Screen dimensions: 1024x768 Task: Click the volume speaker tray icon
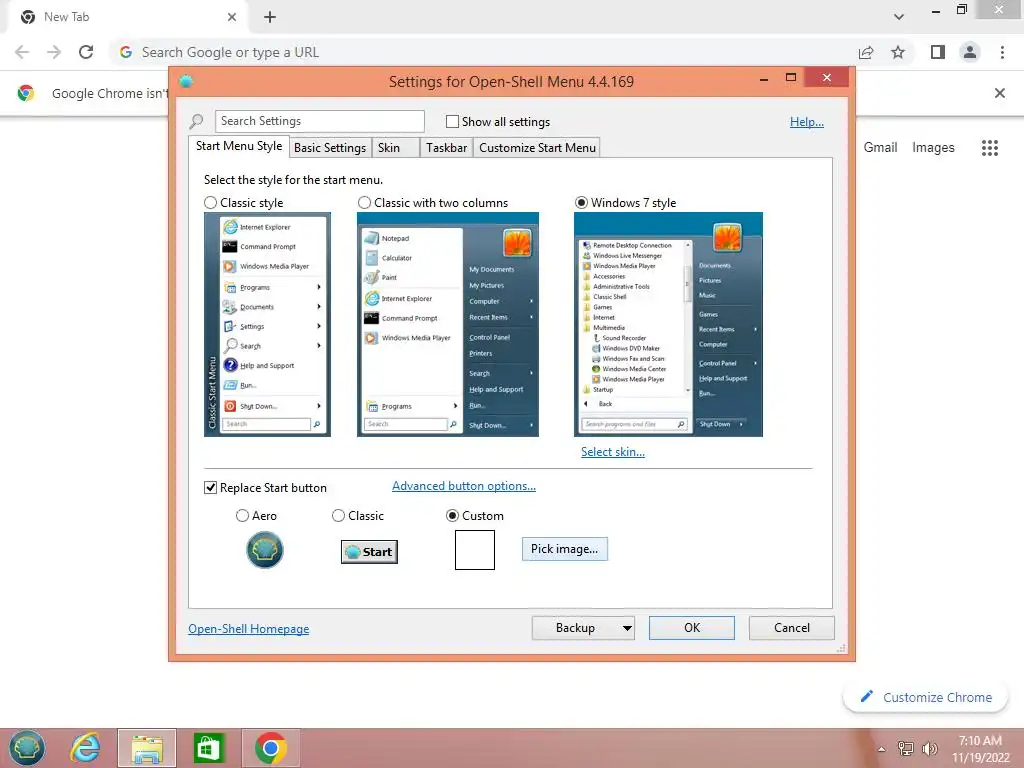[x=929, y=748]
